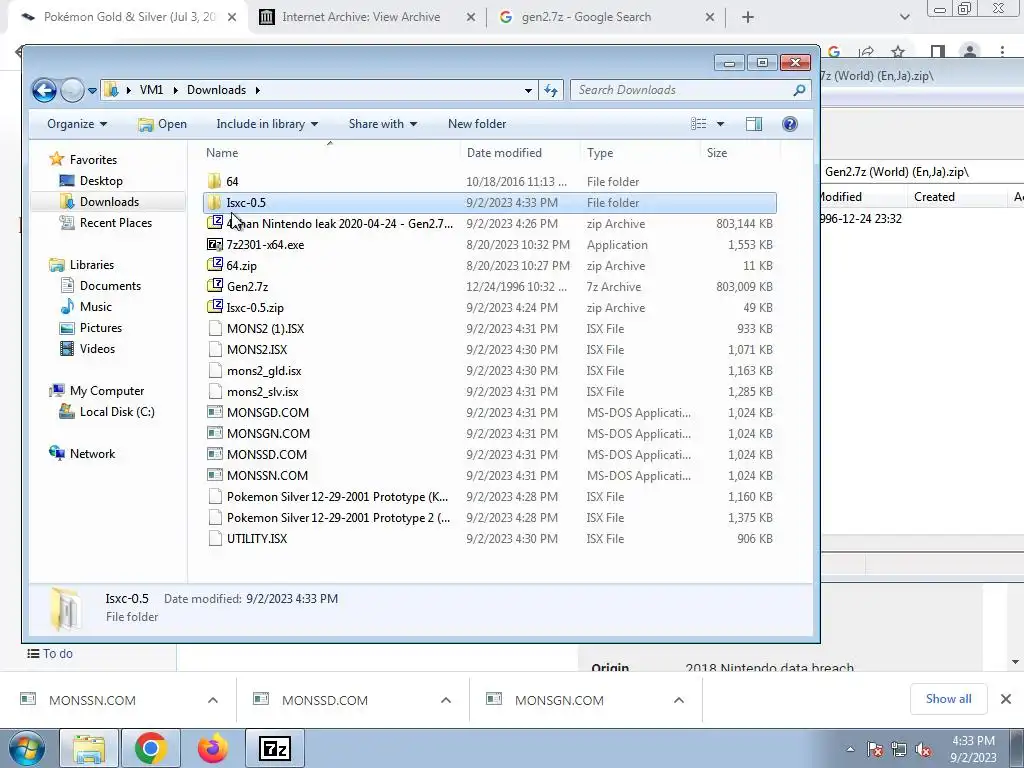Image resolution: width=1024 pixels, height=768 pixels.
Task: Select MONSGD.COM file icon
Action: [214, 412]
